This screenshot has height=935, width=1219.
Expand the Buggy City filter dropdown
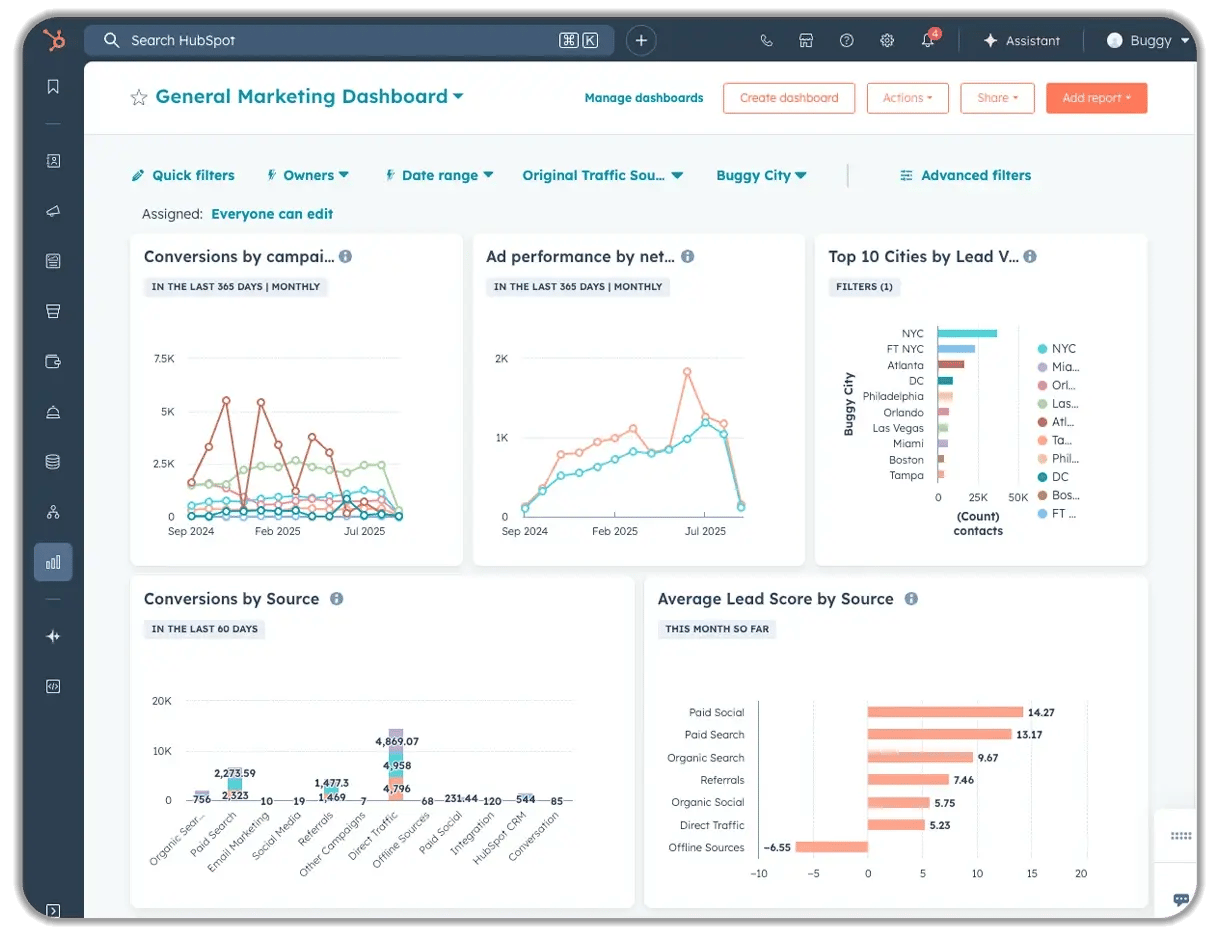click(762, 175)
